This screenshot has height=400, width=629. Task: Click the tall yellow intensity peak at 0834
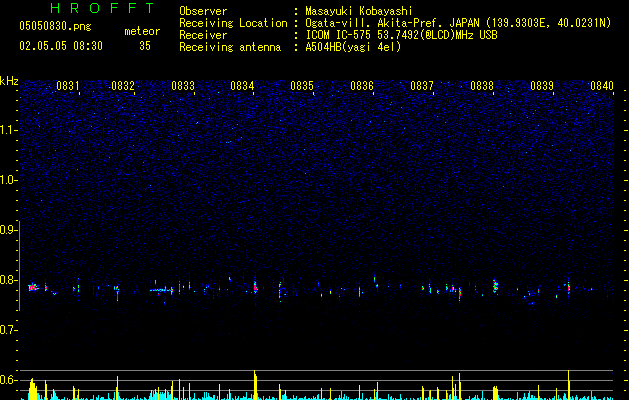coord(255,385)
